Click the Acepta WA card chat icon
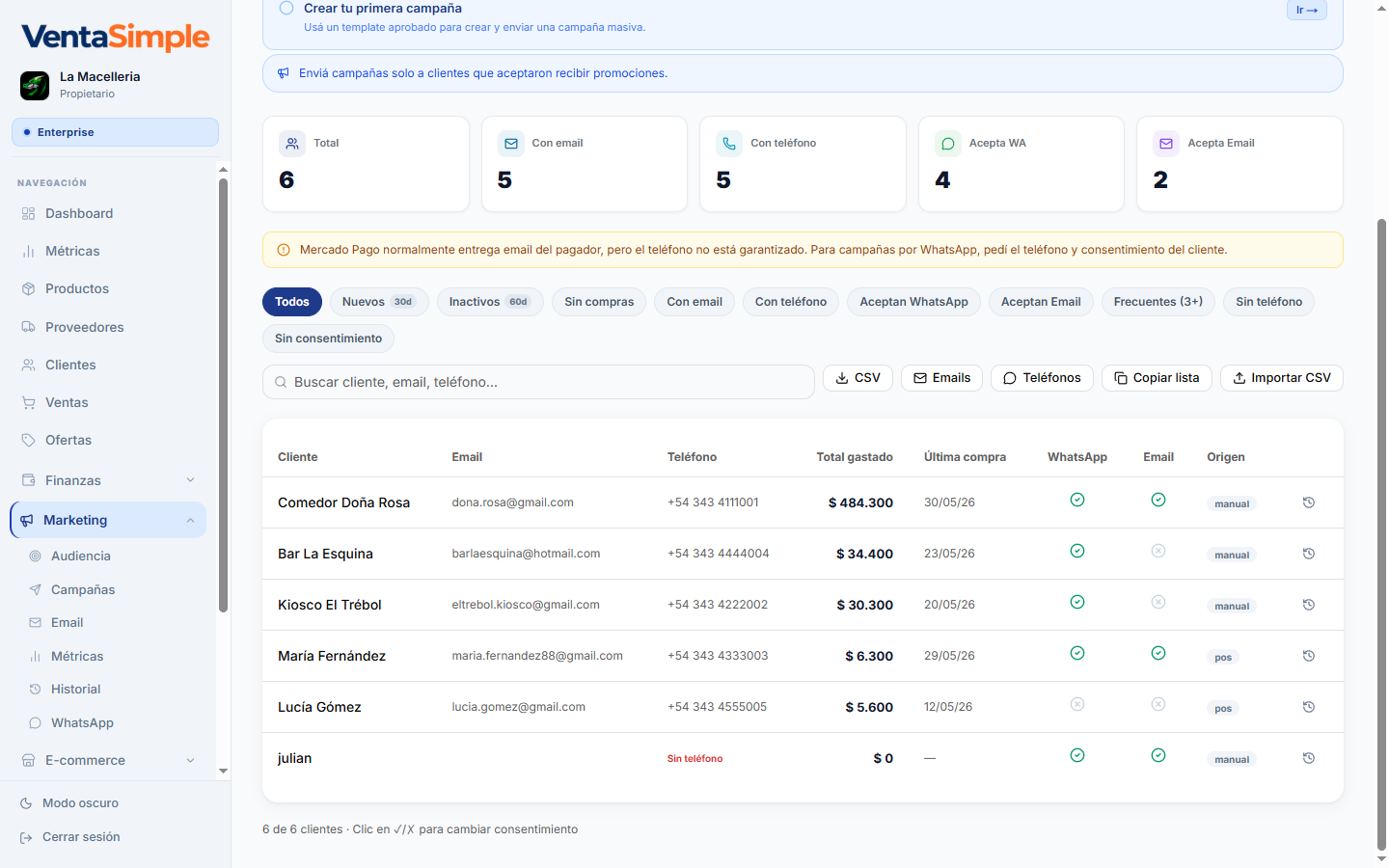The height and width of the screenshot is (868, 1389). click(948, 144)
